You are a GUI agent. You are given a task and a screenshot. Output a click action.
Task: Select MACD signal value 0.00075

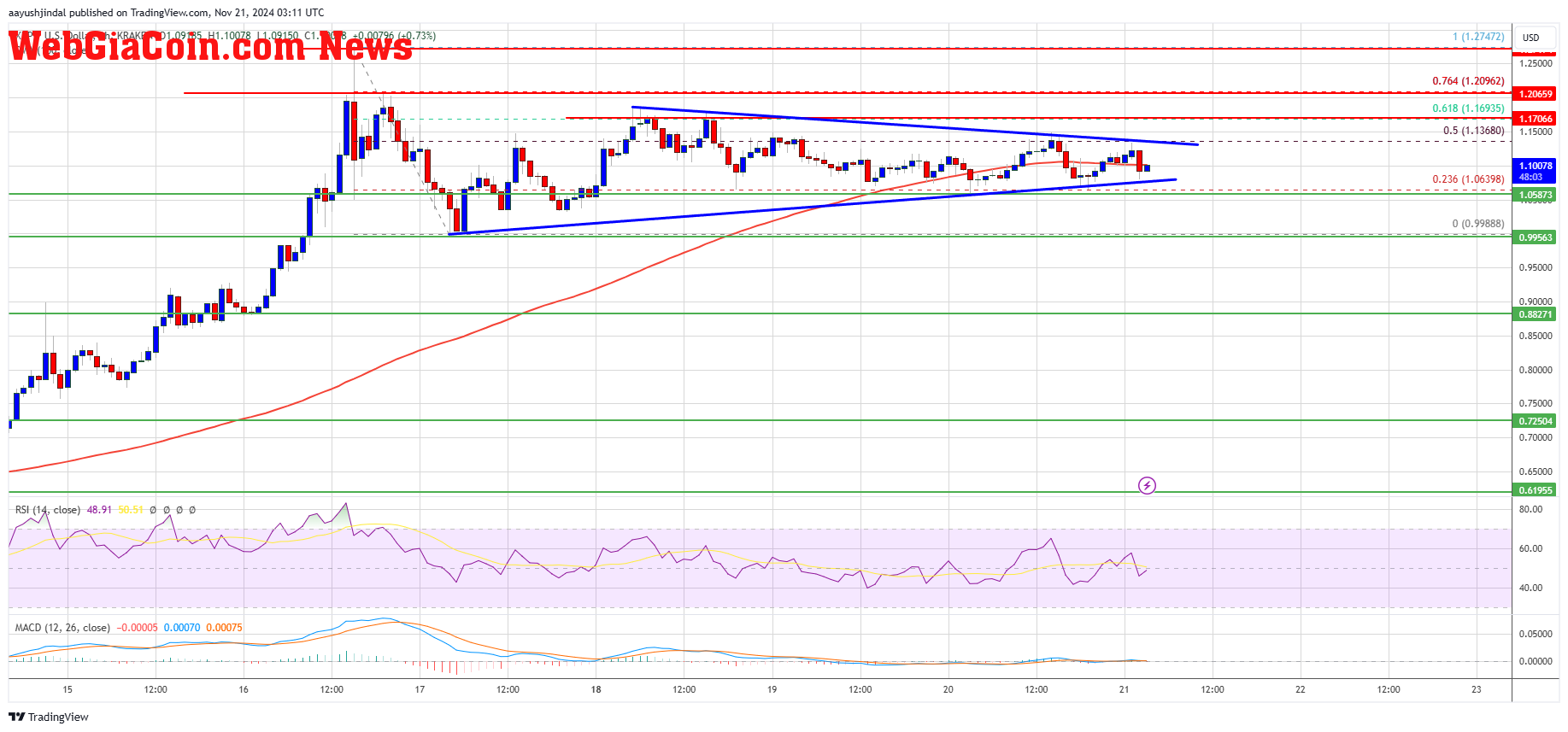pyautogui.click(x=224, y=628)
